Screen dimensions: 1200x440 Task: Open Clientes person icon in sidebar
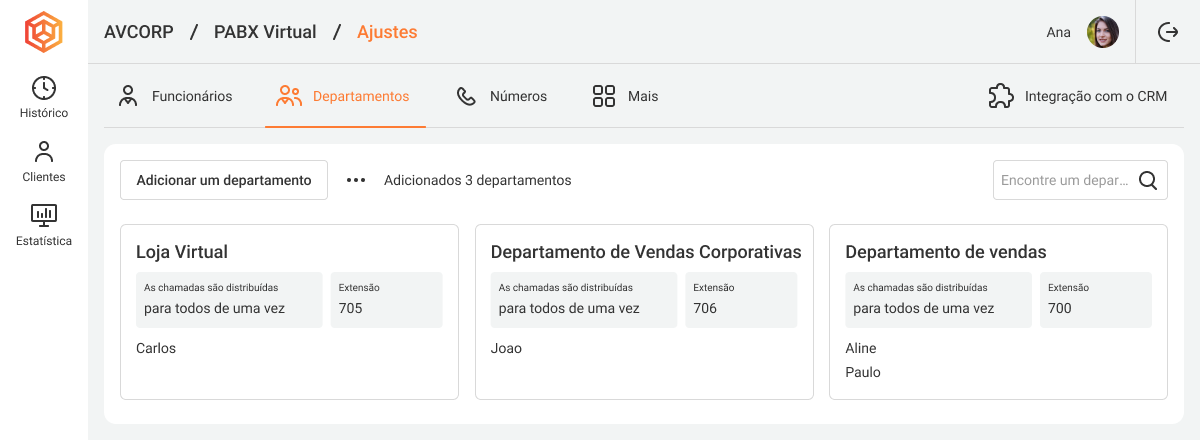point(44,152)
